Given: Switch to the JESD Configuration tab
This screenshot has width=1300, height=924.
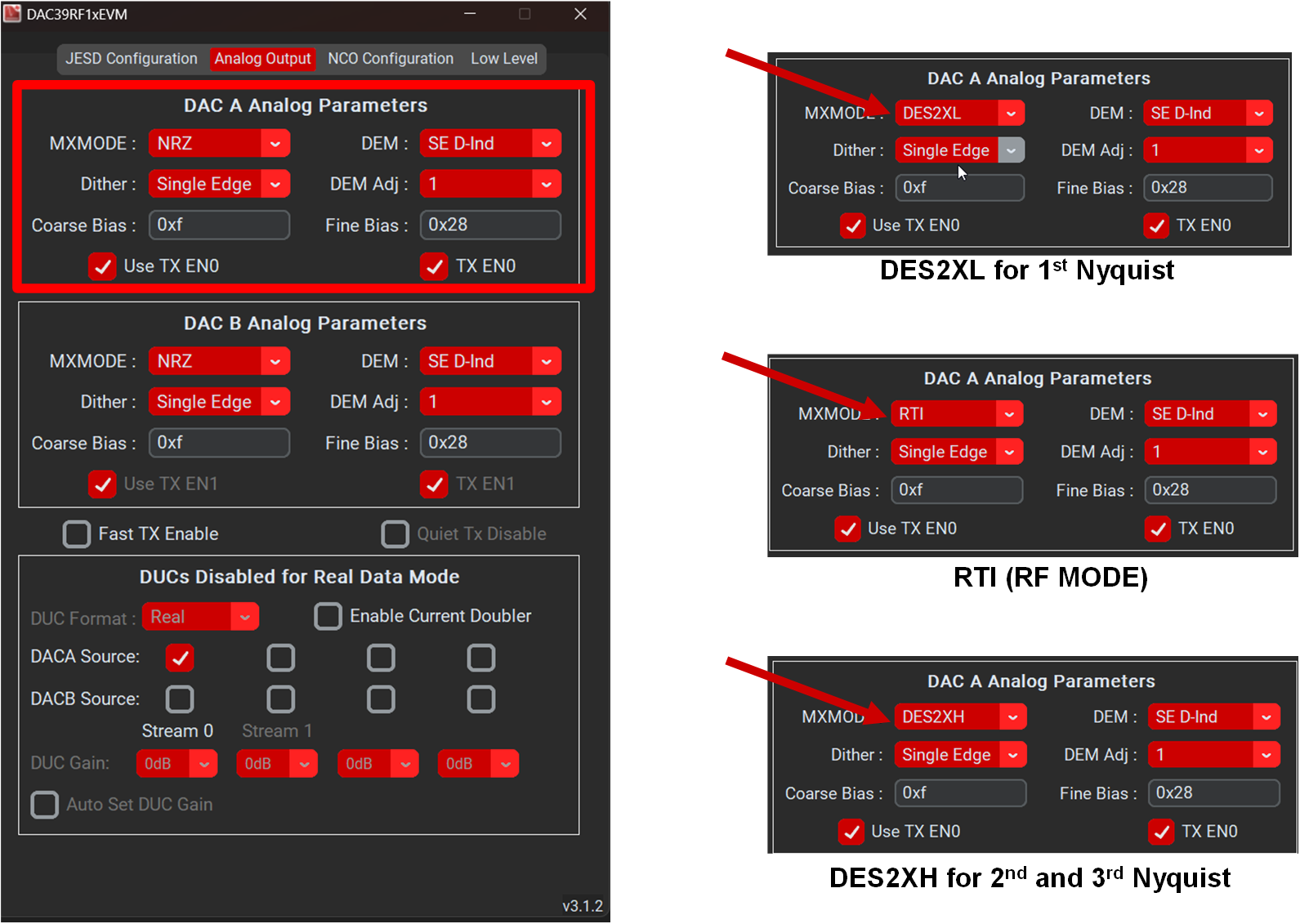Looking at the screenshot, I should (132, 59).
